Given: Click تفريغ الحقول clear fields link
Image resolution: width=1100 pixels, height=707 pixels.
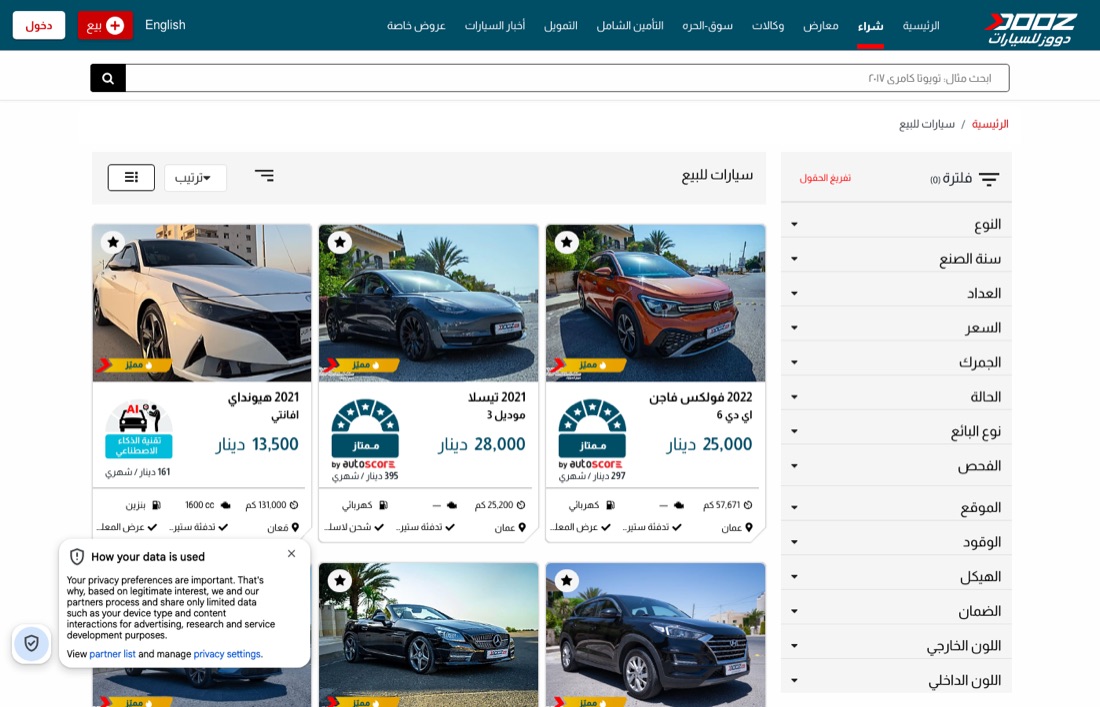Looking at the screenshot, I should click(825, 178).
